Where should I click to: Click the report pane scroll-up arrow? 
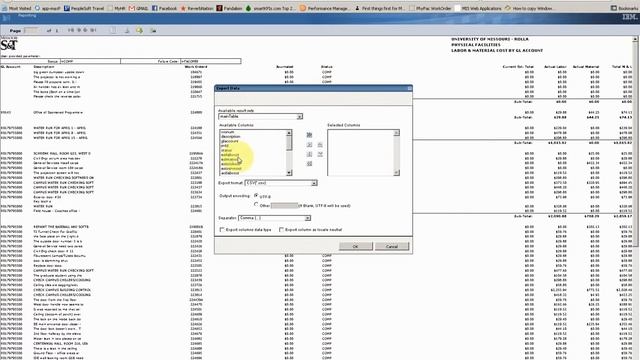point(635,39)
